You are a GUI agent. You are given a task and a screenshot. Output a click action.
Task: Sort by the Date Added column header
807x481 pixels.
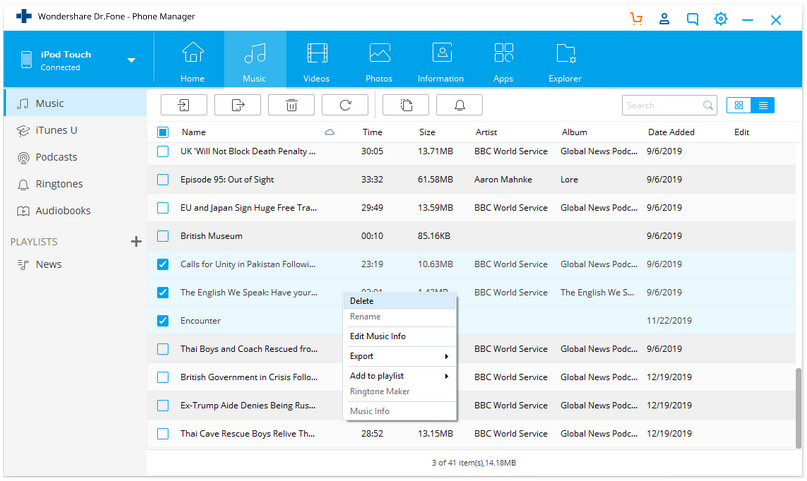click(x=671, y=132)
